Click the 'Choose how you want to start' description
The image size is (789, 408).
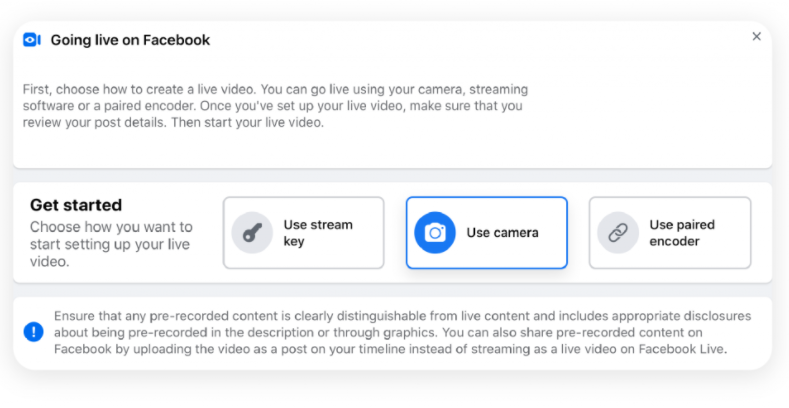point(111,244)
